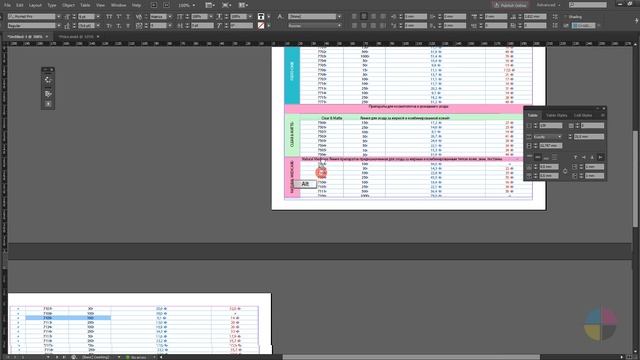The height and width of the screenshot is (360, 640).
Task: Open the Window menu
Action: pos(118,5)
